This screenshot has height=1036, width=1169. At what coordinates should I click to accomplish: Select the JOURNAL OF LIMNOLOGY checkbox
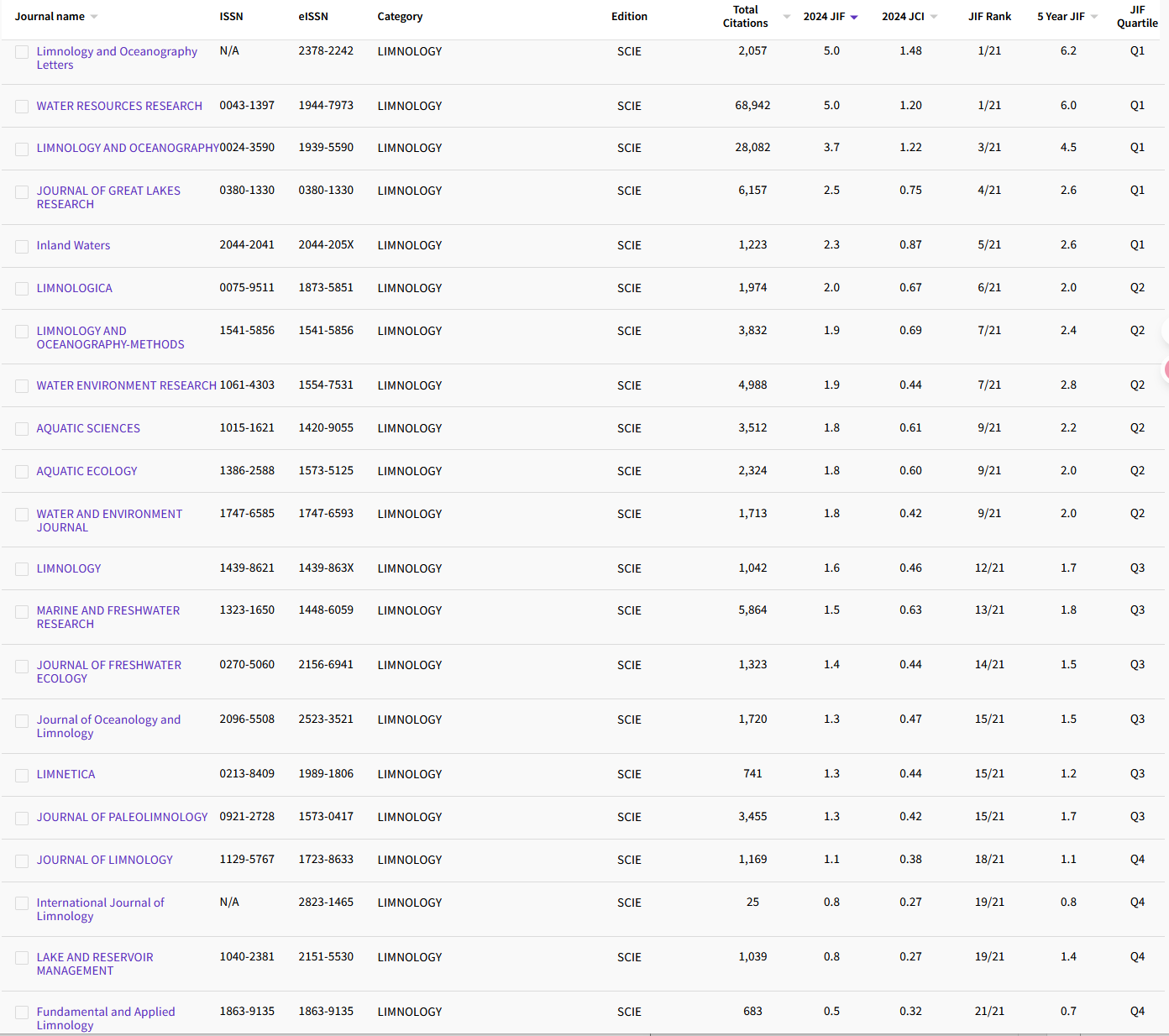pyautogui.click(x=22, y=861)
